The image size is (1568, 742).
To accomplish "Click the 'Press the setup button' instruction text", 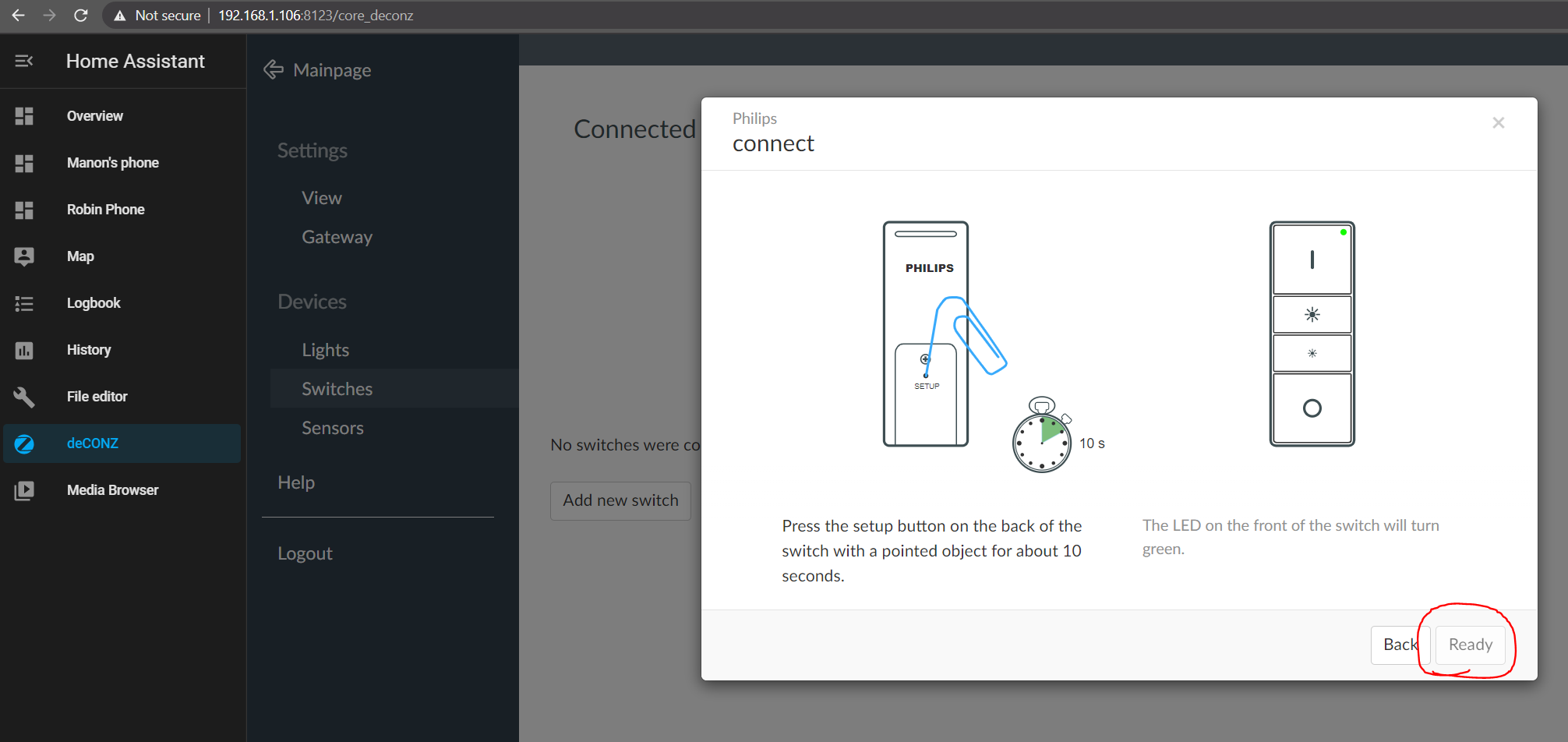I will point(932,551).
